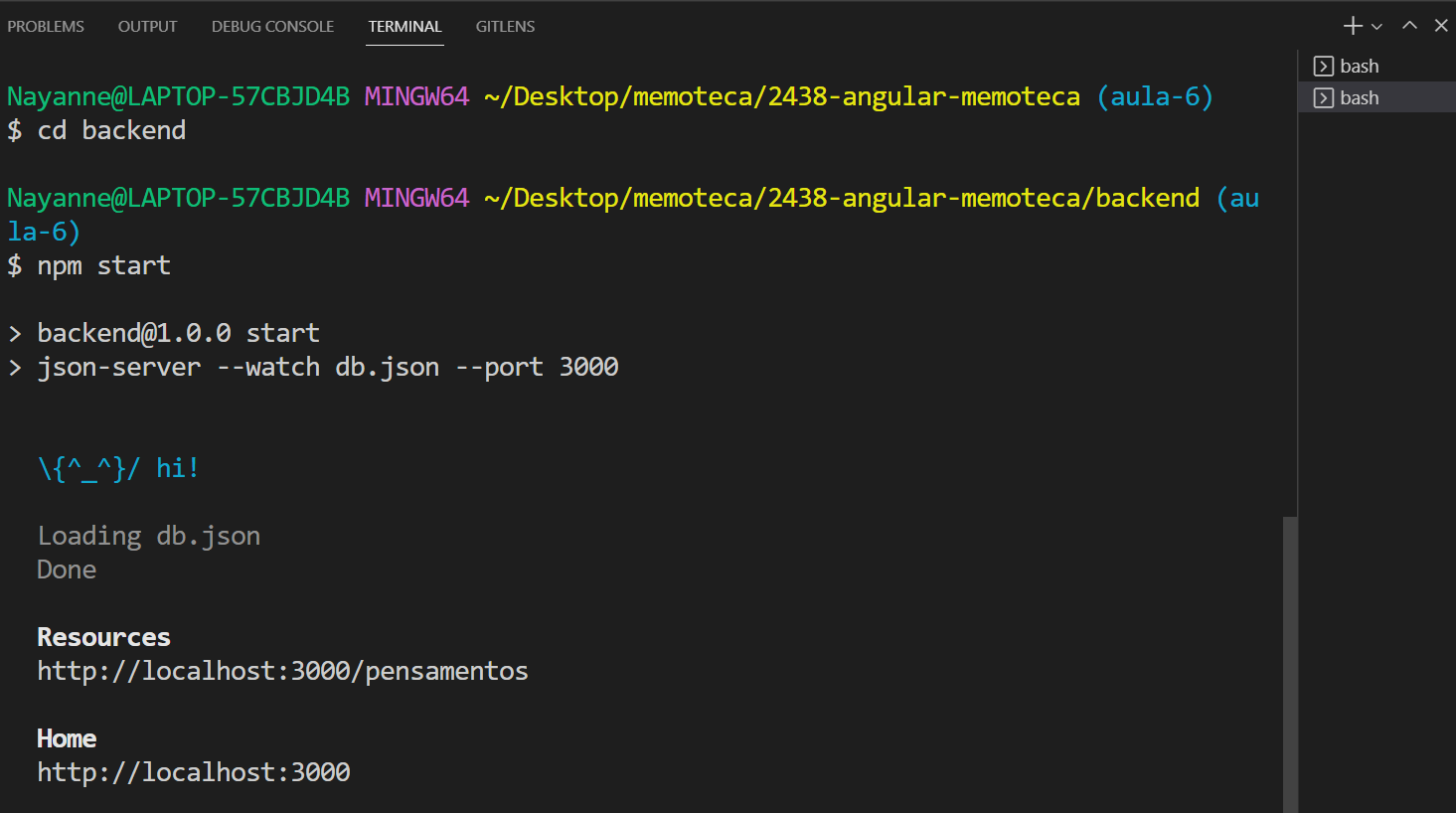Select the TERMINAL tab
The width and height of the screenshot is (1456, 813).
pyautogui.click(x=404, y=27)
